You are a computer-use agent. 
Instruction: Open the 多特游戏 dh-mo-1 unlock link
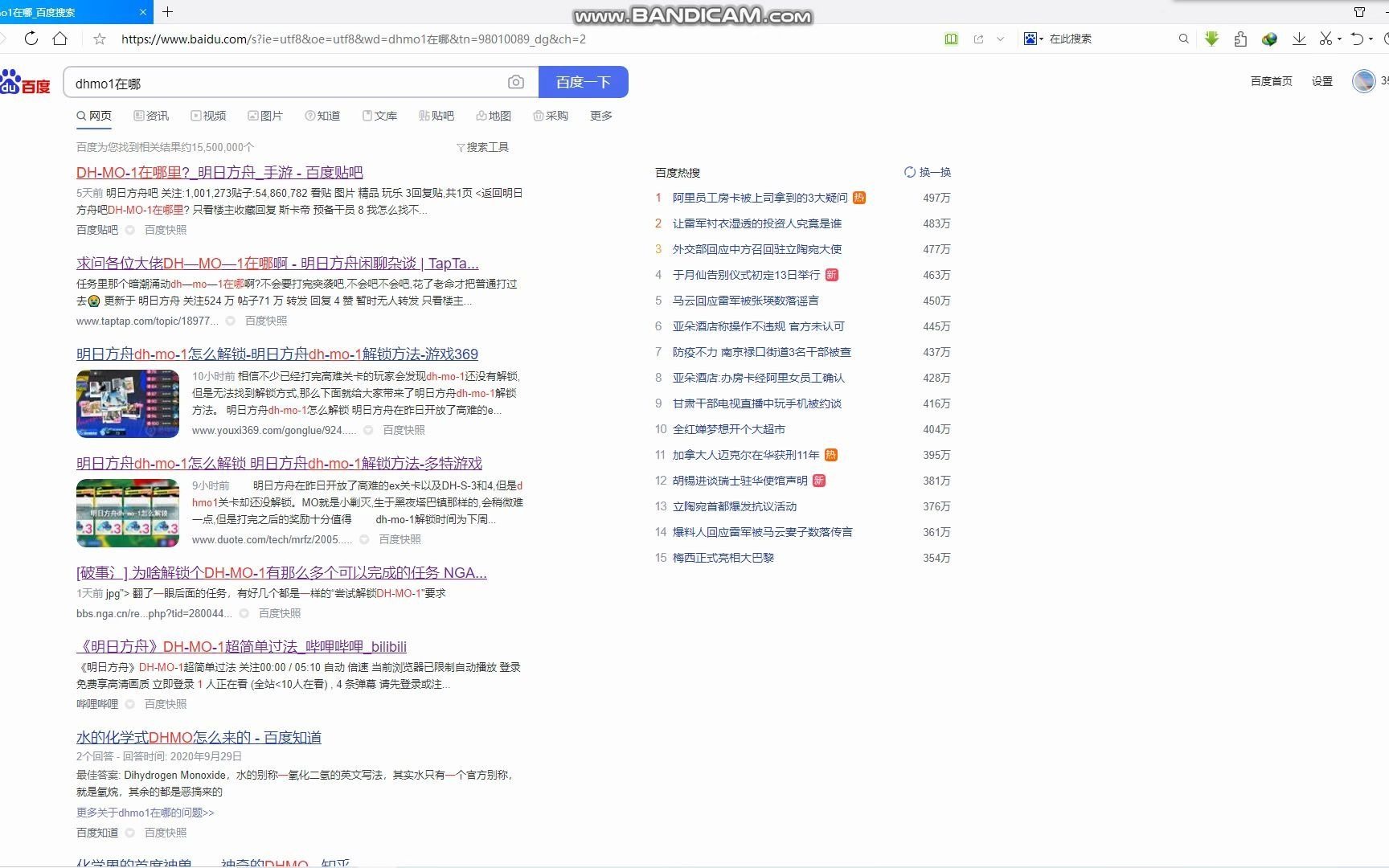pyautogui.click(x=279, y=463)
